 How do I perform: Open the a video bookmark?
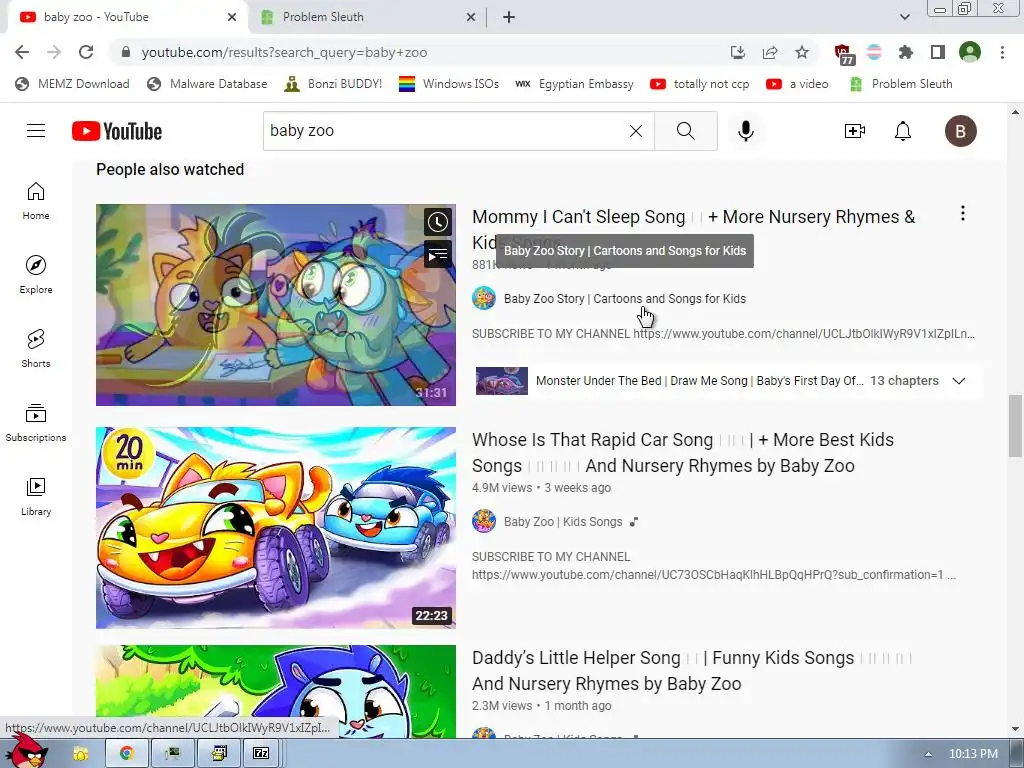tap(797, 84)
